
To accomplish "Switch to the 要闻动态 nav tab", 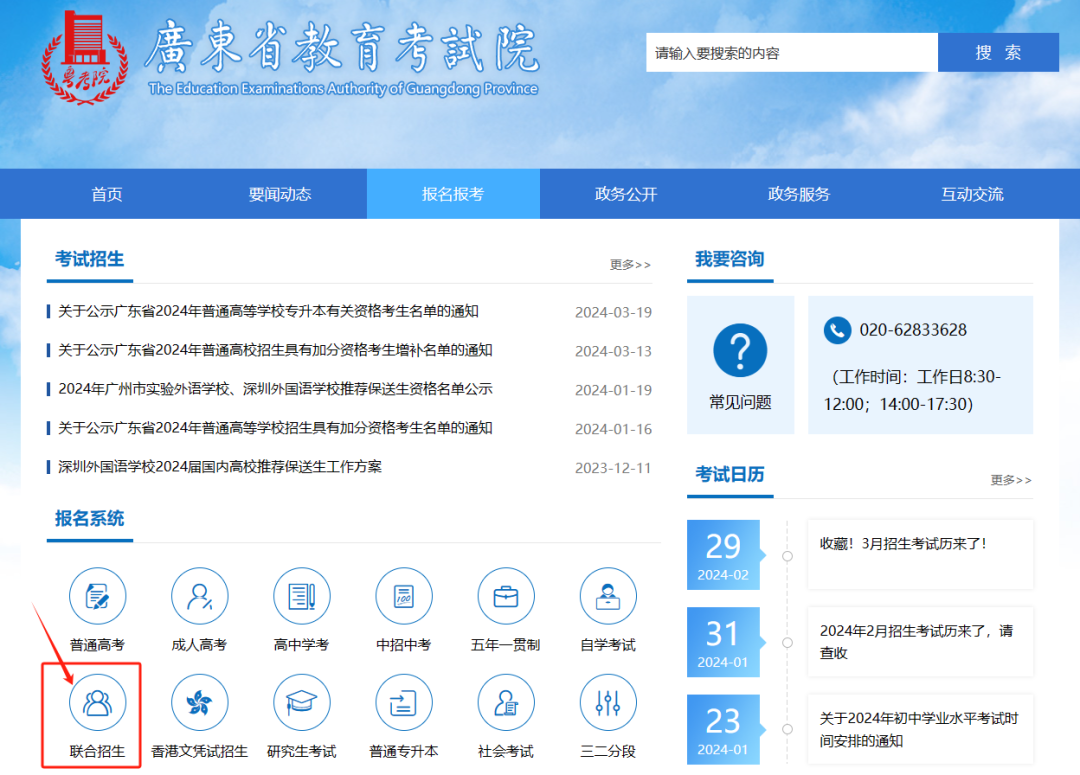I will tap(280, 194).
